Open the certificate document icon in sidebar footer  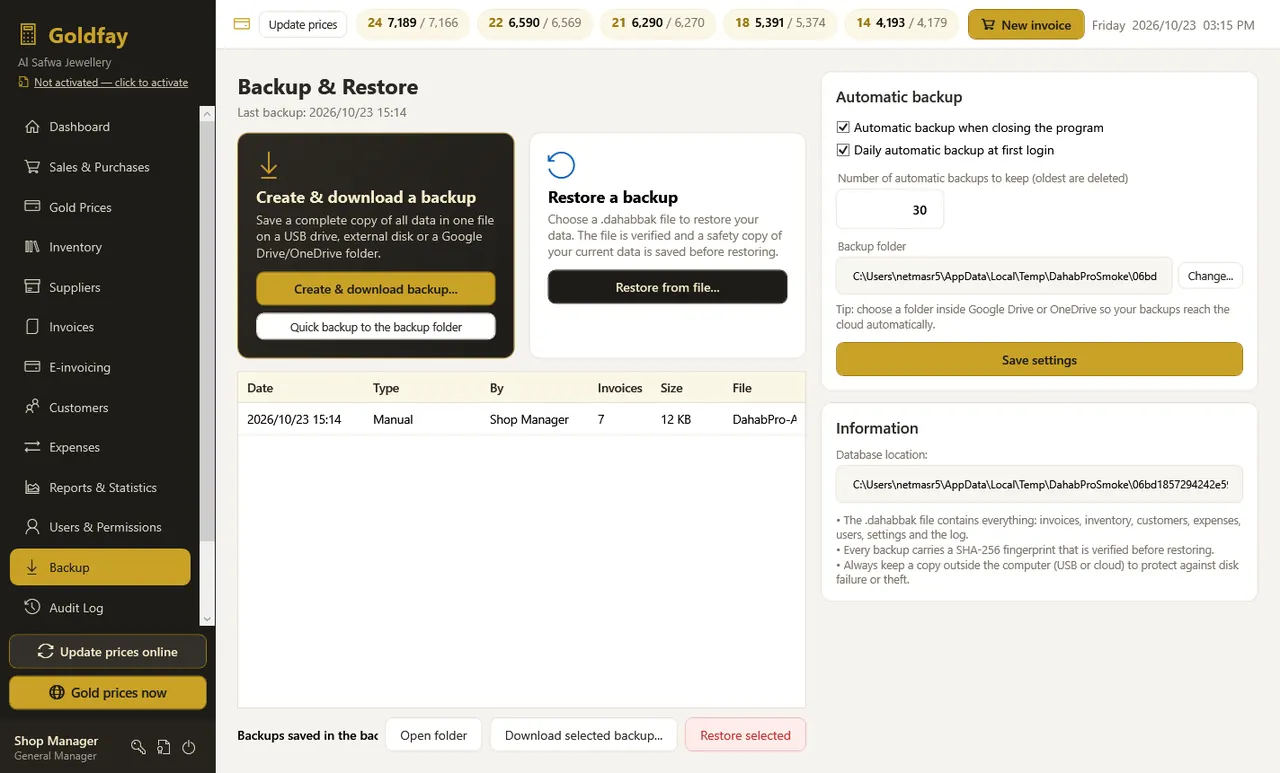[x=163, y=747]
